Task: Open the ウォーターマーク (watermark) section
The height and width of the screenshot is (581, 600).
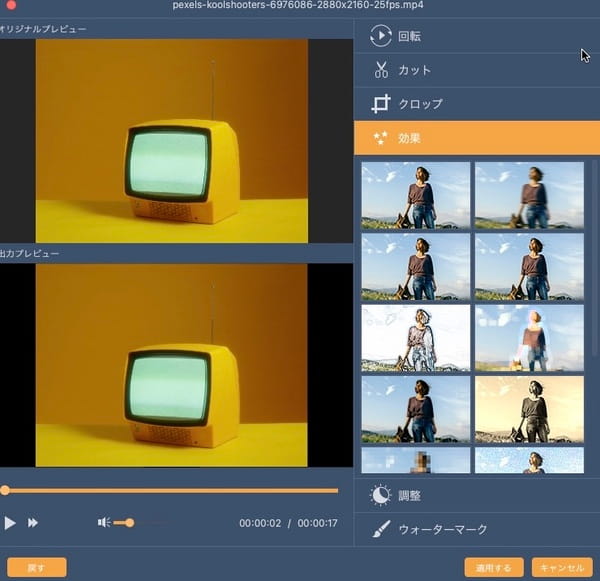Action: (477, 529)
